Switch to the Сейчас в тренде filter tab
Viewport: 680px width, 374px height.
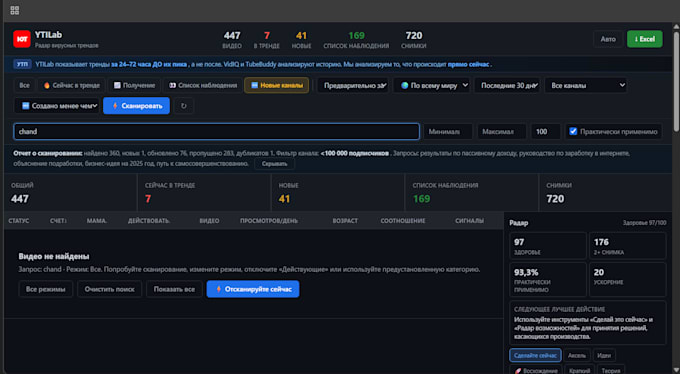72,85
